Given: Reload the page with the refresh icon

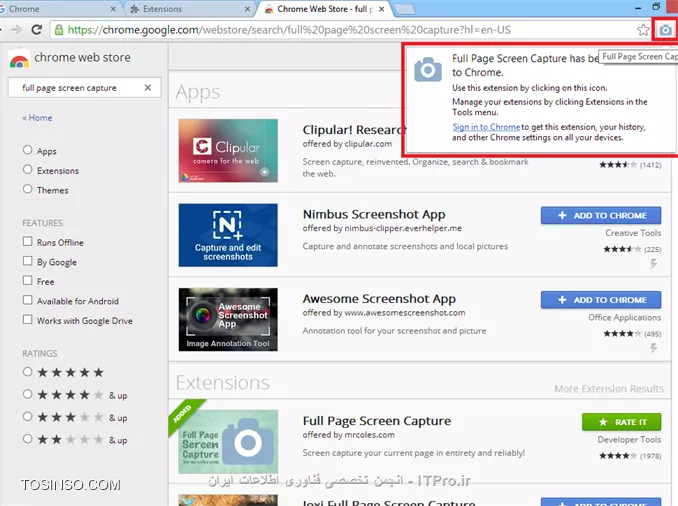Looking at the screenshot, I should (37, 29).
